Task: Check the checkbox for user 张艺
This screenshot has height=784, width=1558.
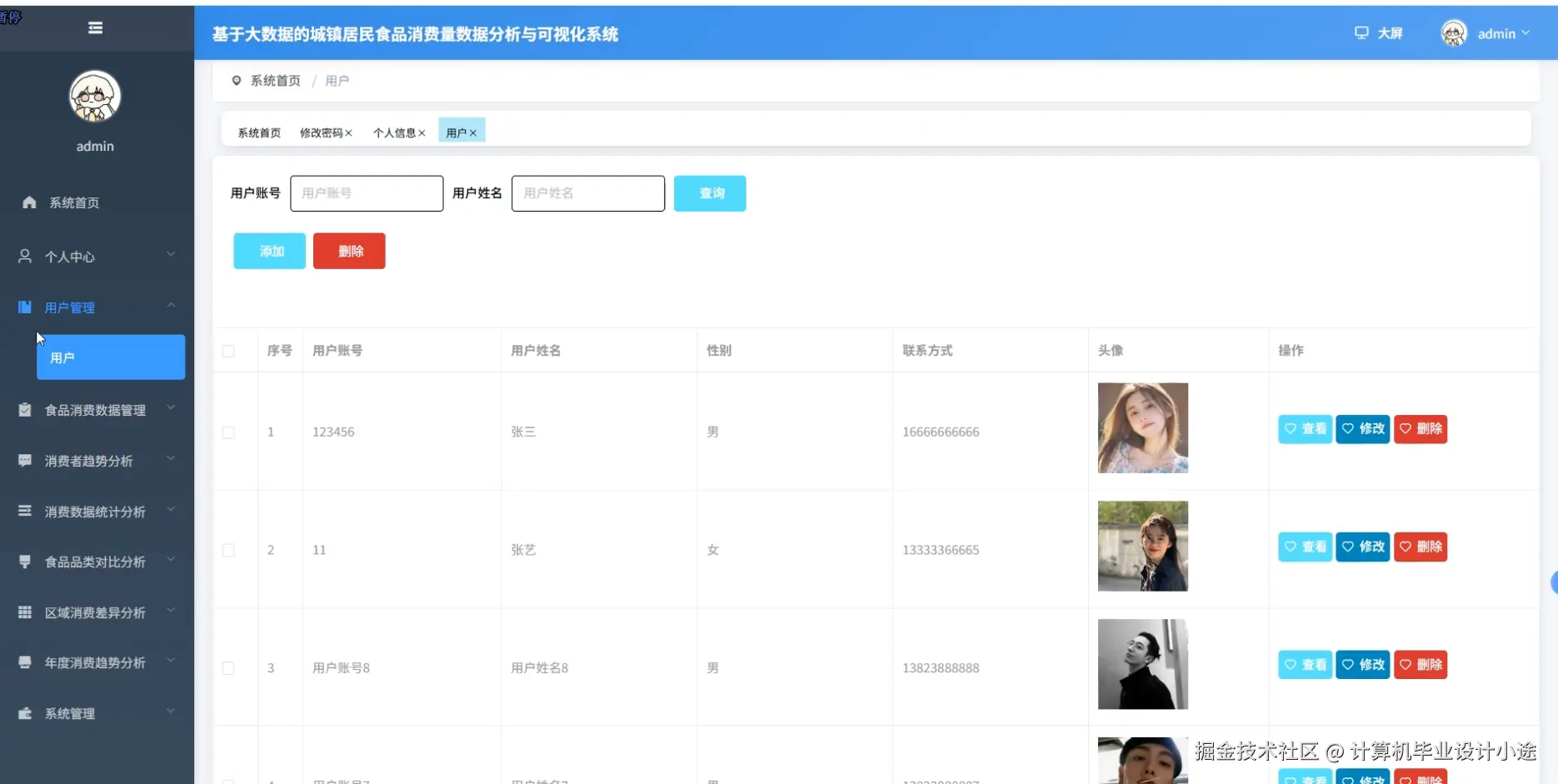Action: (229, 550)
